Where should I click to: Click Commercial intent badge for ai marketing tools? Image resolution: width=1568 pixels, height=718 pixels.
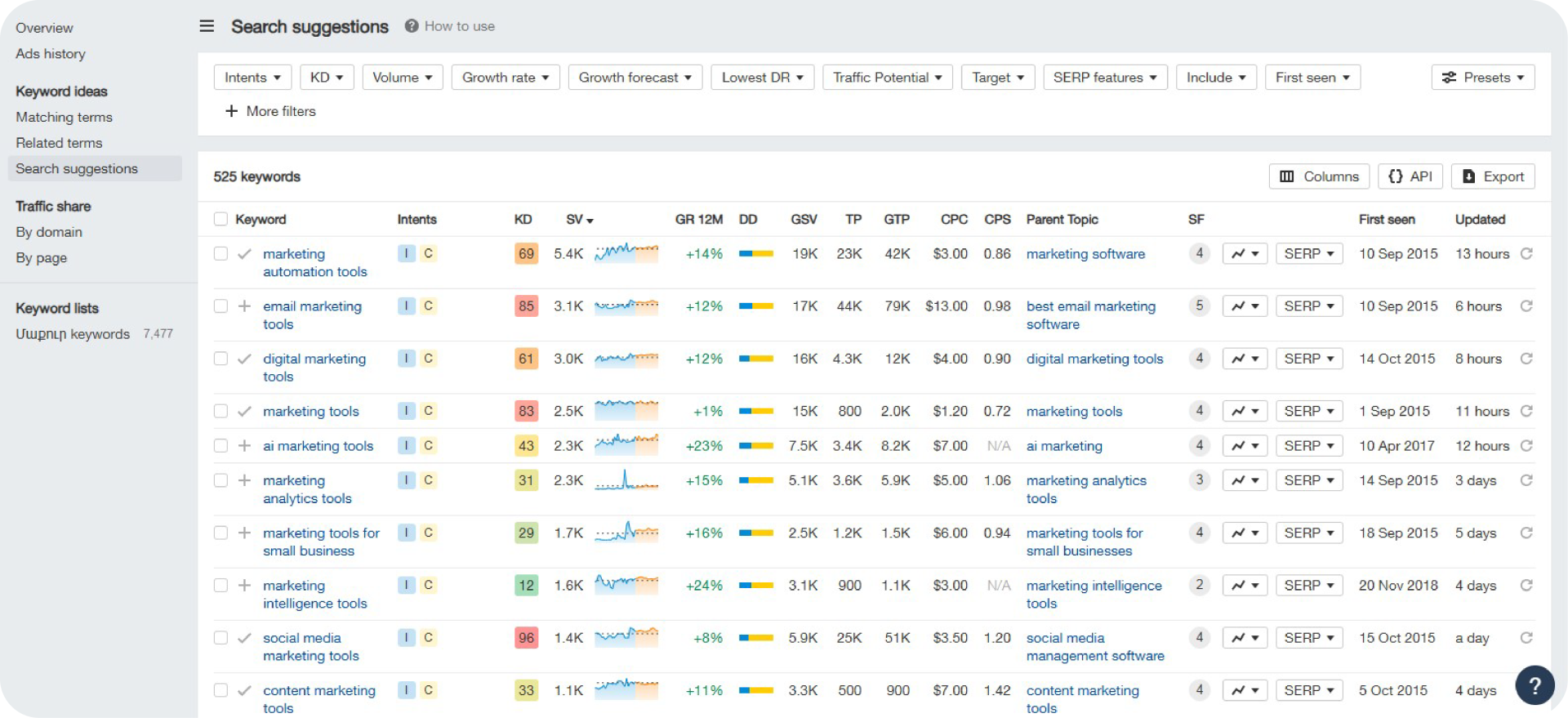[428, 445]
